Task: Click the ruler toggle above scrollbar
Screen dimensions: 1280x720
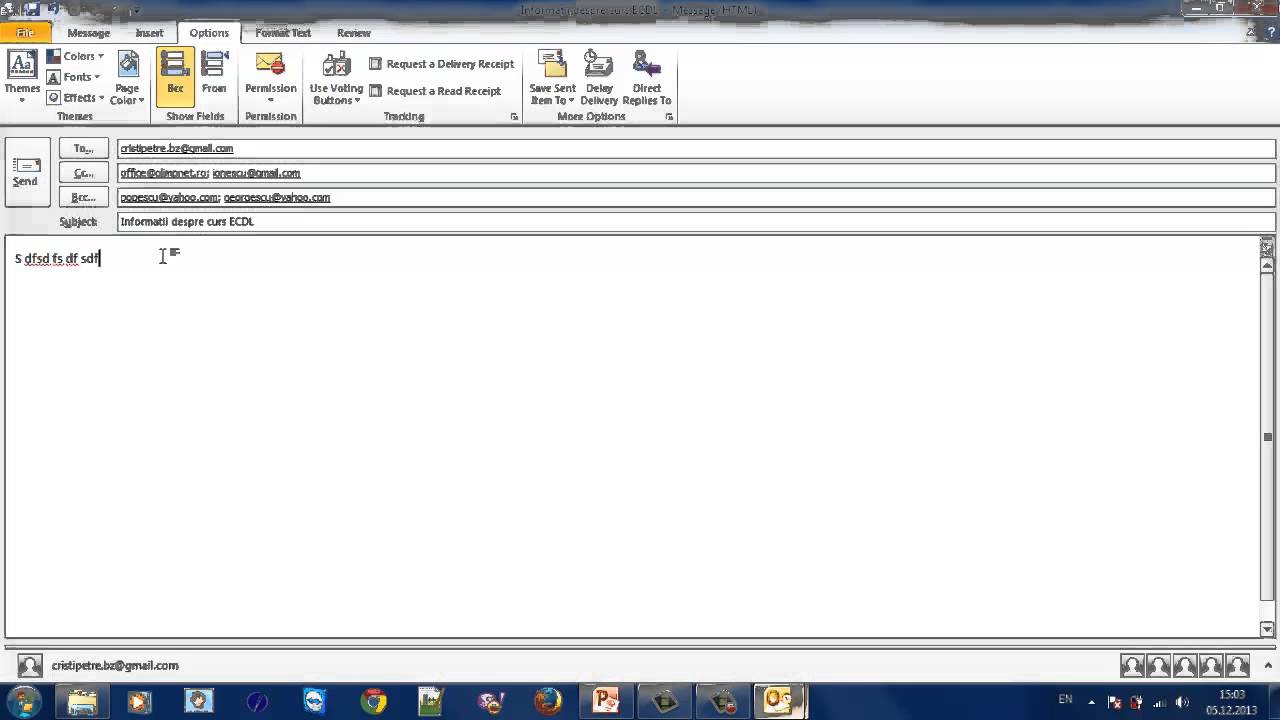Action: pos(1267,247)
